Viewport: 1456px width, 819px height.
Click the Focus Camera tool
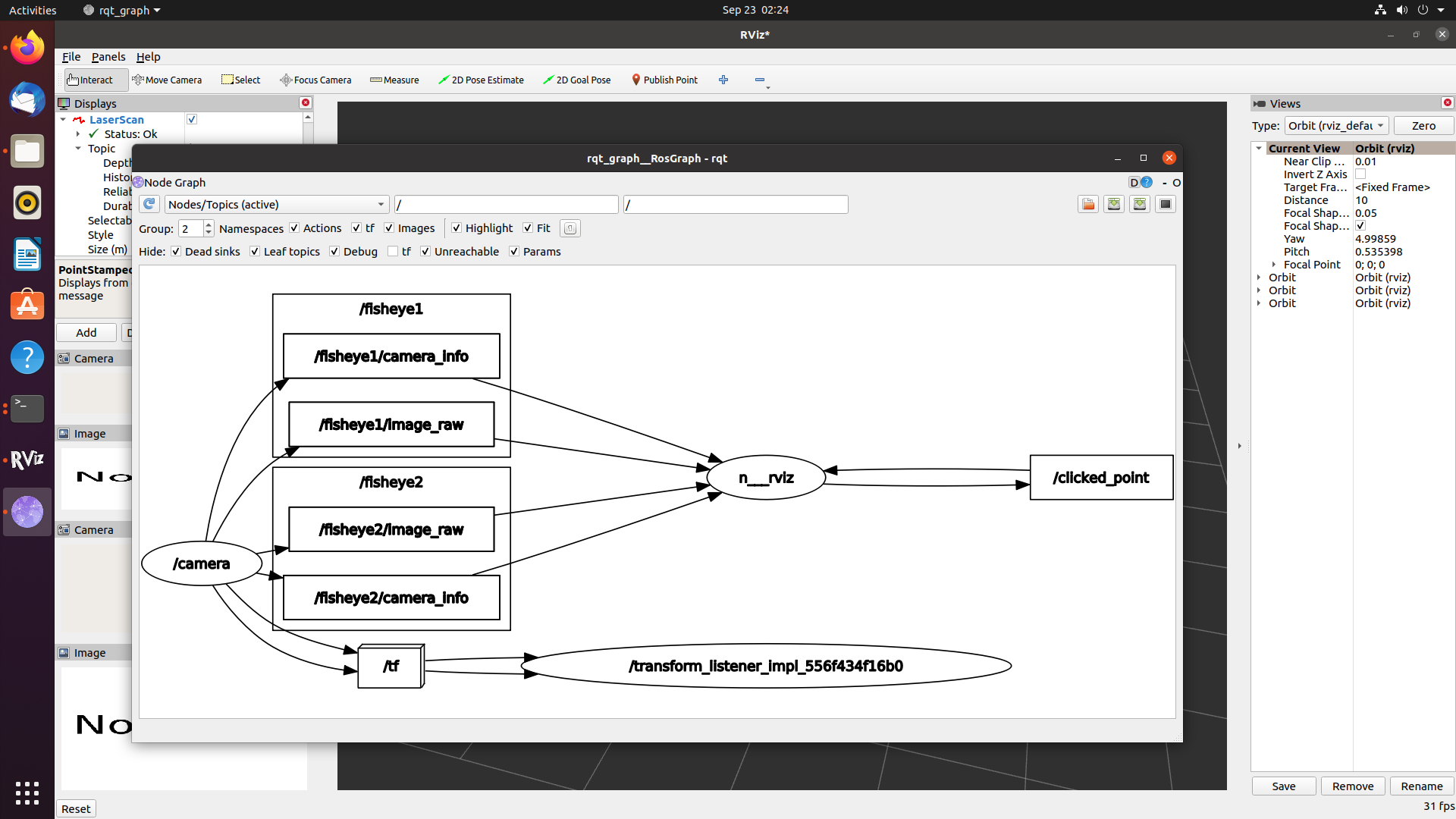click(x=315, y=80)
